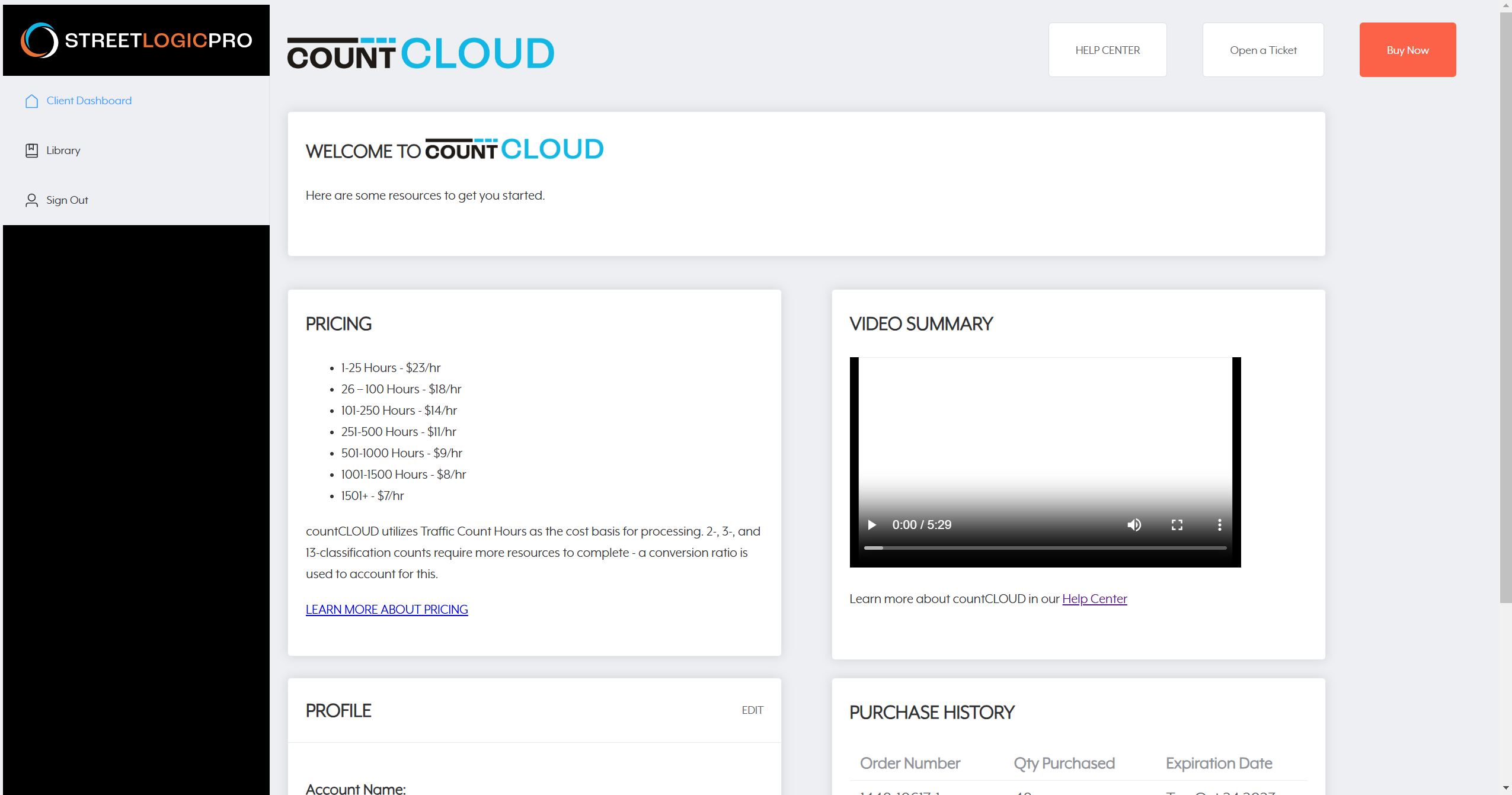Click the page vertical scrollbar
Viewport: 1512px width, 795px height.
pos(1505,308)
